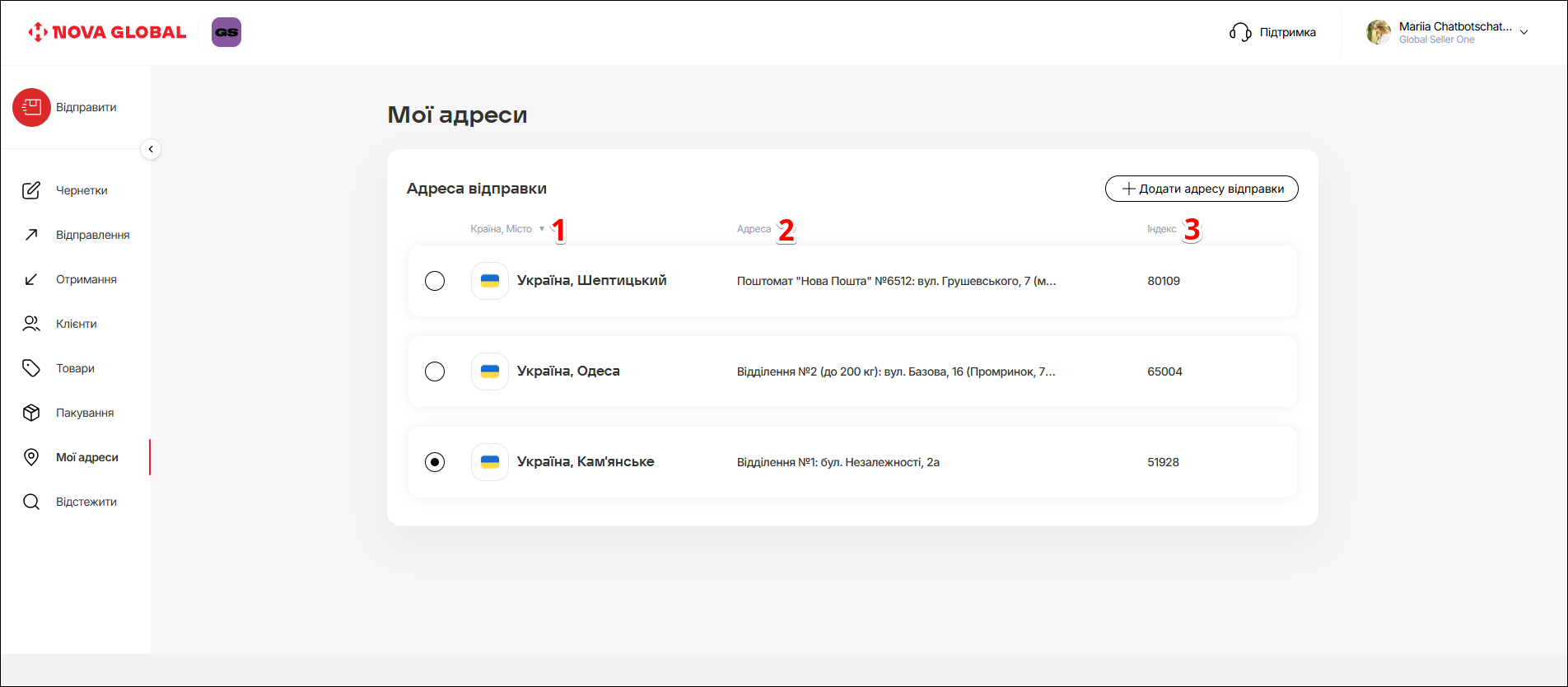This screenshot has height=687, width=1568.
Task: Sort by Країна, Місто column arrow
Action: [x=541, y=229]
